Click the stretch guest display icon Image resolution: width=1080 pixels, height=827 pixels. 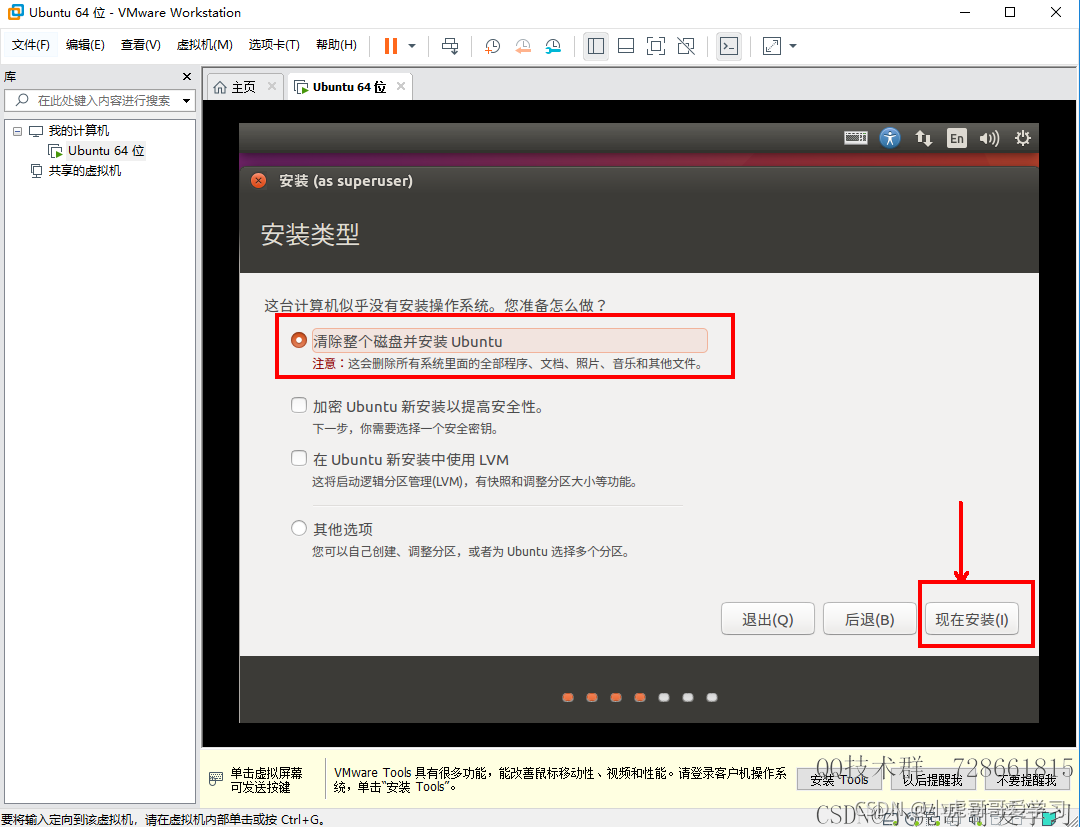pos(771,46)
